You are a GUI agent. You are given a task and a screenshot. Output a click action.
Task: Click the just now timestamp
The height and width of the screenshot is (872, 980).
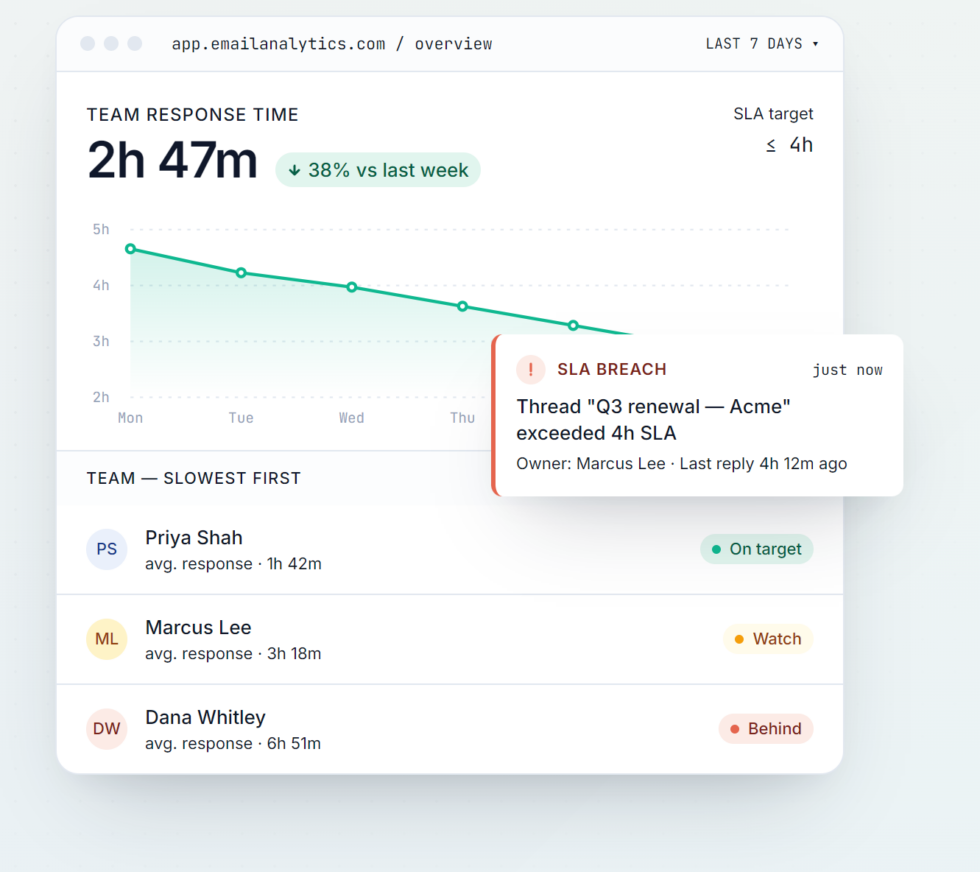point(847,370)
